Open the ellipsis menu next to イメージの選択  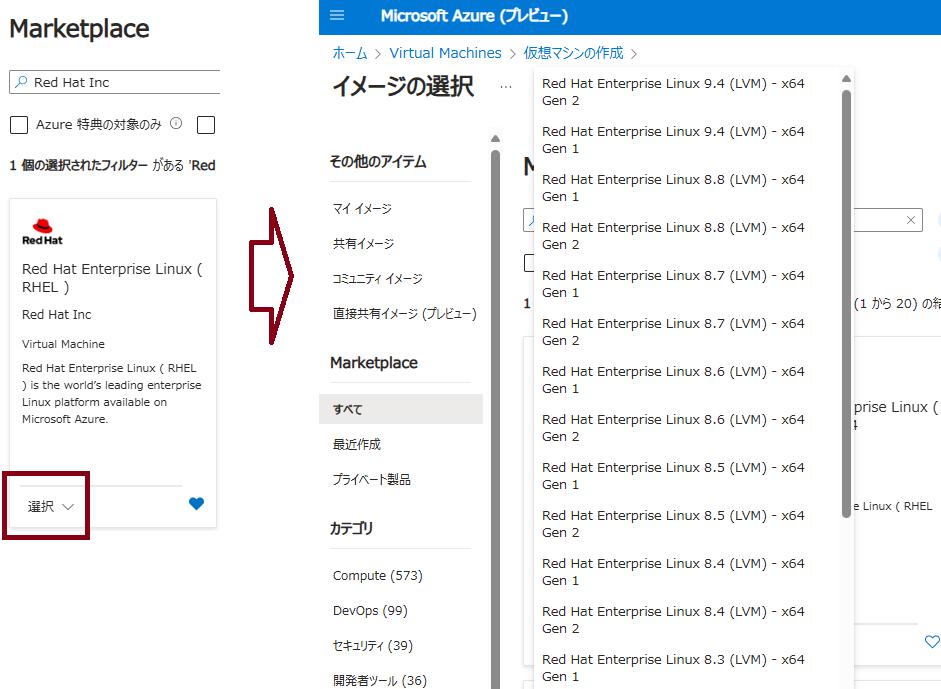[x=506, y=87]
